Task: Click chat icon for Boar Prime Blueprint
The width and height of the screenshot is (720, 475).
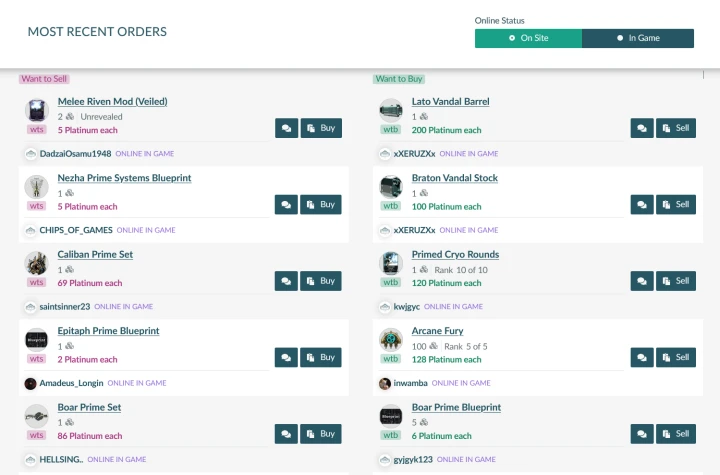Action: [x=641, y=434]
